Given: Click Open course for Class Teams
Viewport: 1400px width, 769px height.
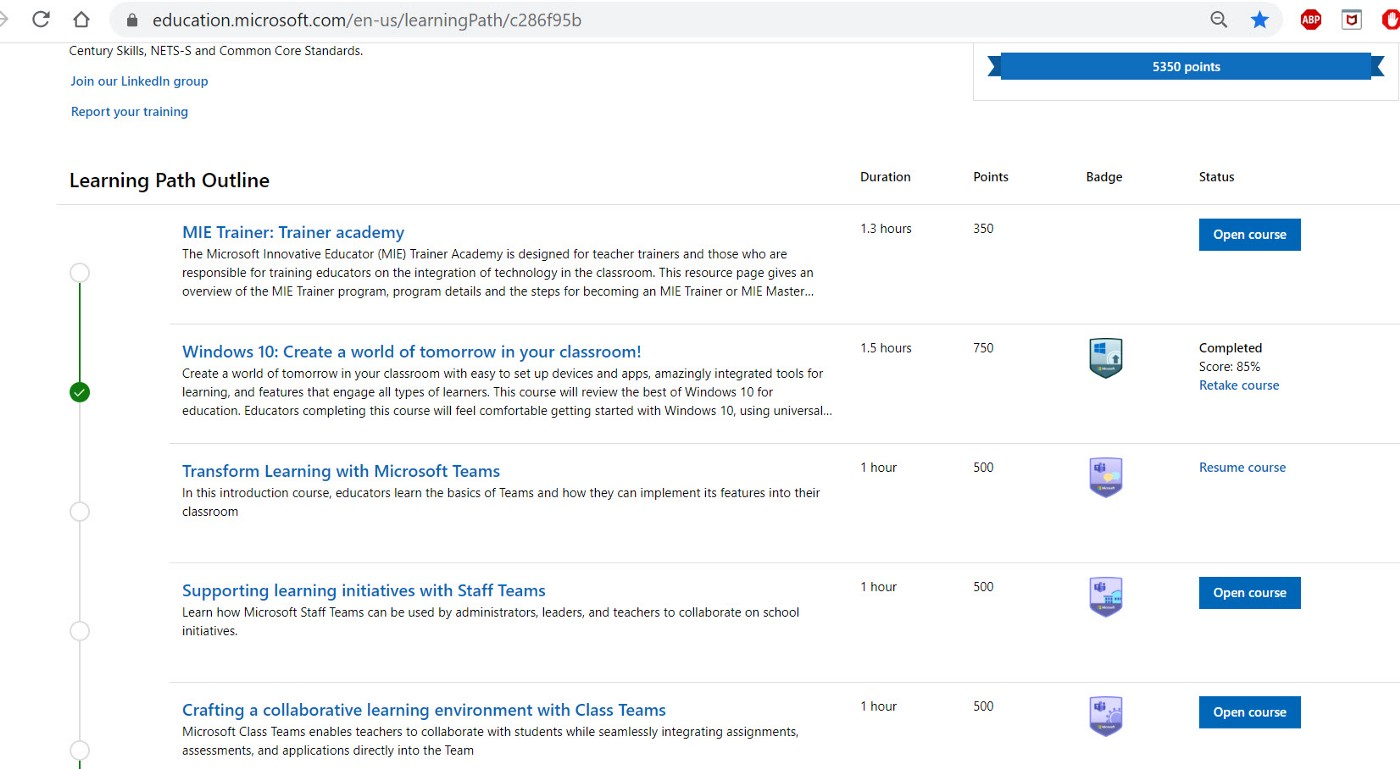Looking at the screenshot, I should [1249, 712].
